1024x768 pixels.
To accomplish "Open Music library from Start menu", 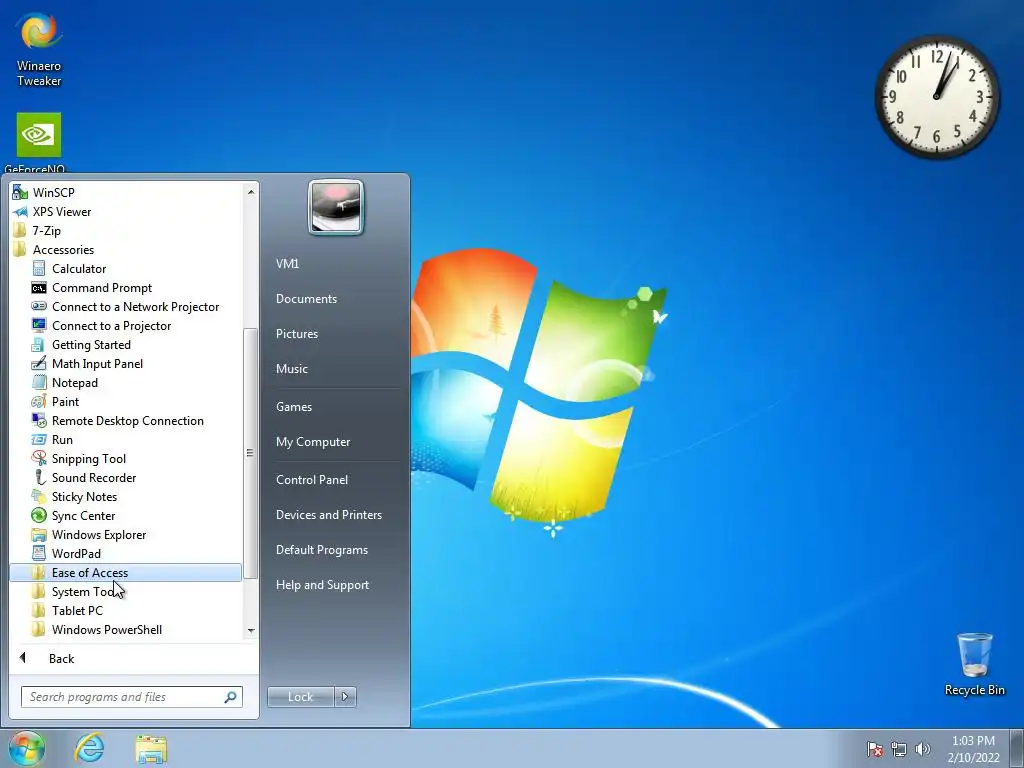I will (x=291, y=369).
